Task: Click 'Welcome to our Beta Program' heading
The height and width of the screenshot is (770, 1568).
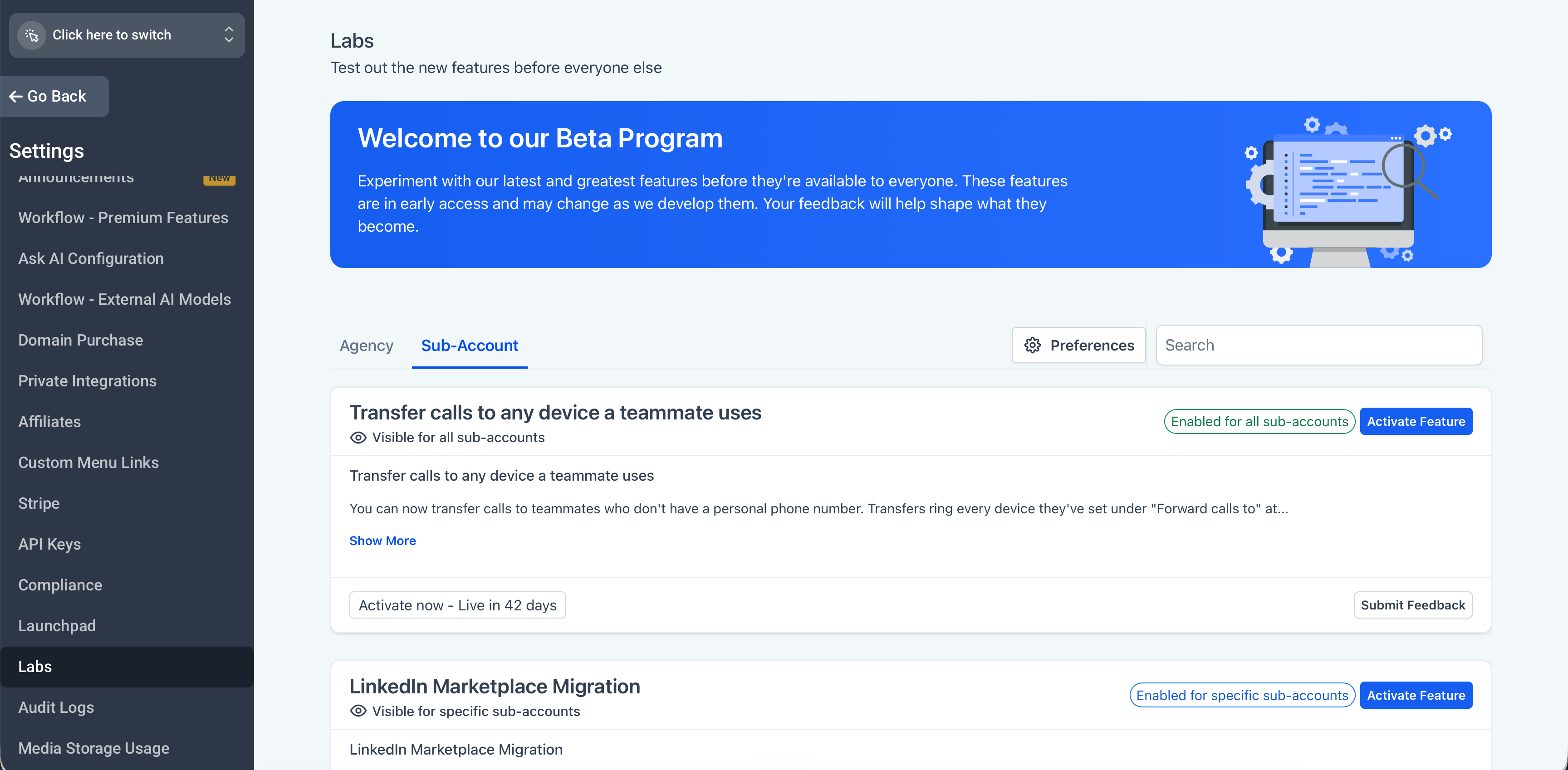Action: point(540,138)
